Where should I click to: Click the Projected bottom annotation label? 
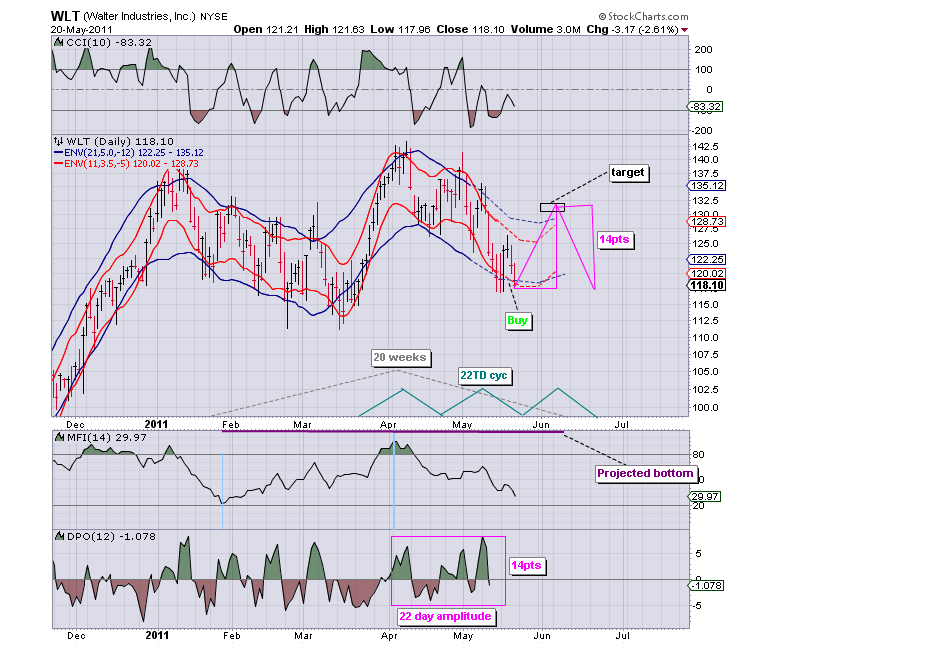(645, 473)
